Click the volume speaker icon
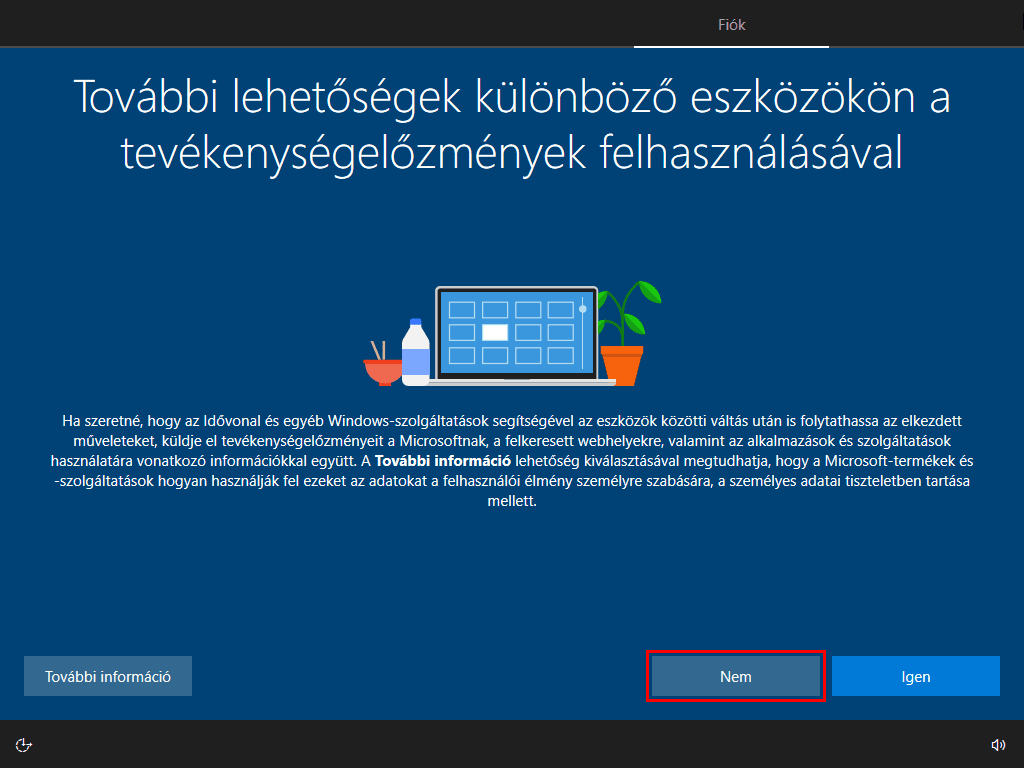The width and height of the screenshot is (1024, 768). [997, 744]
